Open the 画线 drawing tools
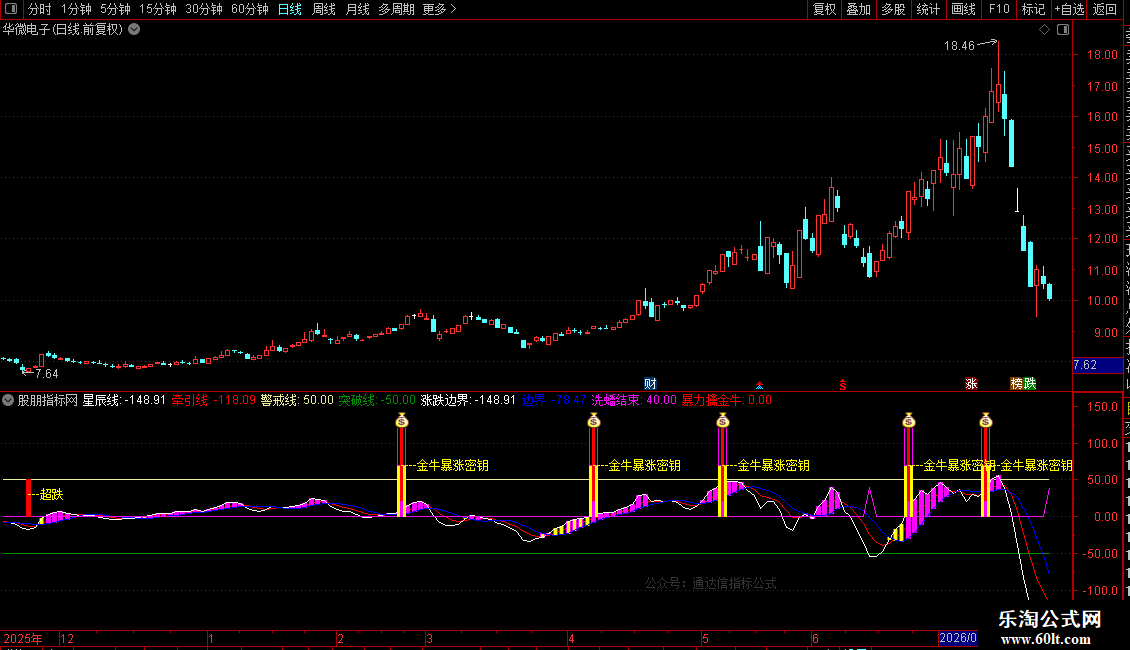Image resolution: width=1130 pixels, height=650 pixels. click(x=963, y=9)
